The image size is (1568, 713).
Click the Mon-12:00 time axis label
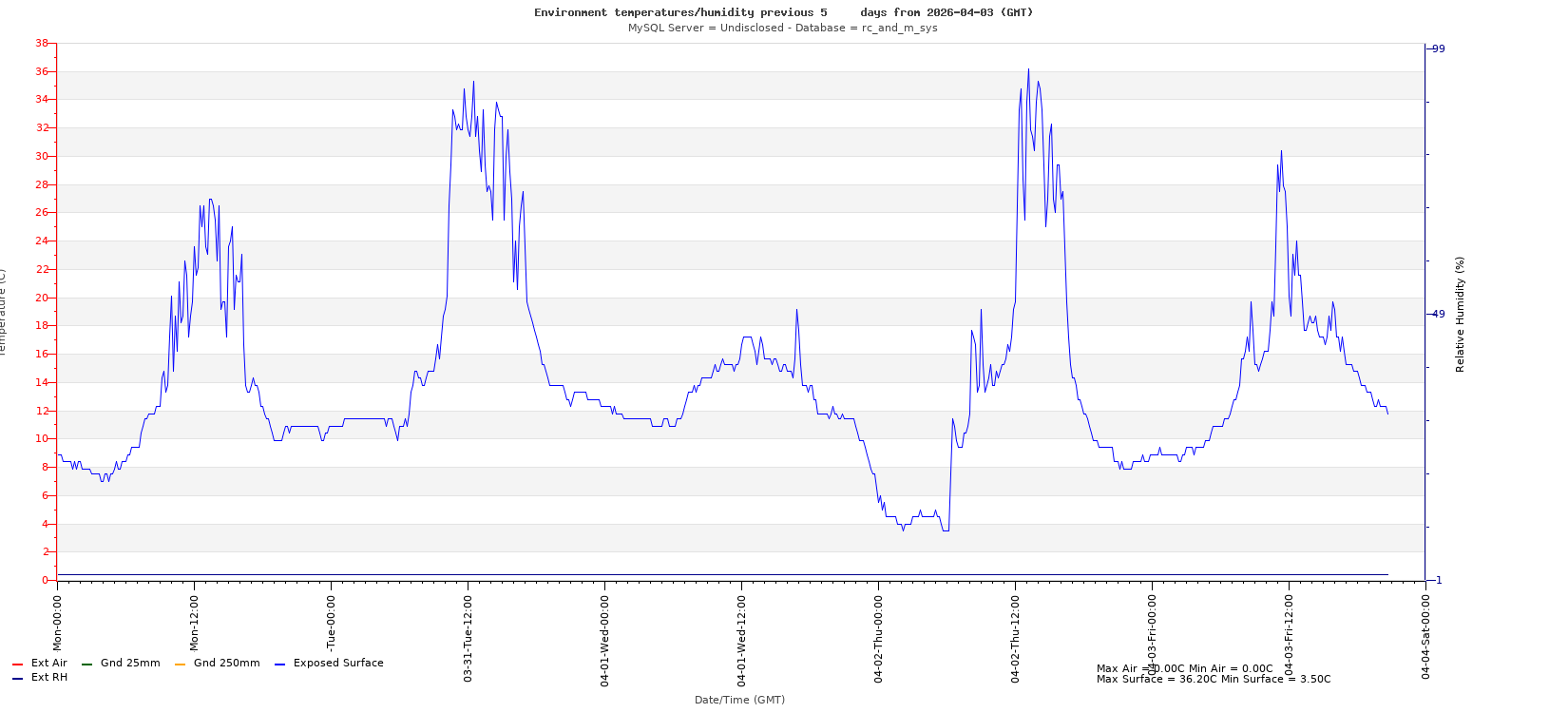click(194, 623)
